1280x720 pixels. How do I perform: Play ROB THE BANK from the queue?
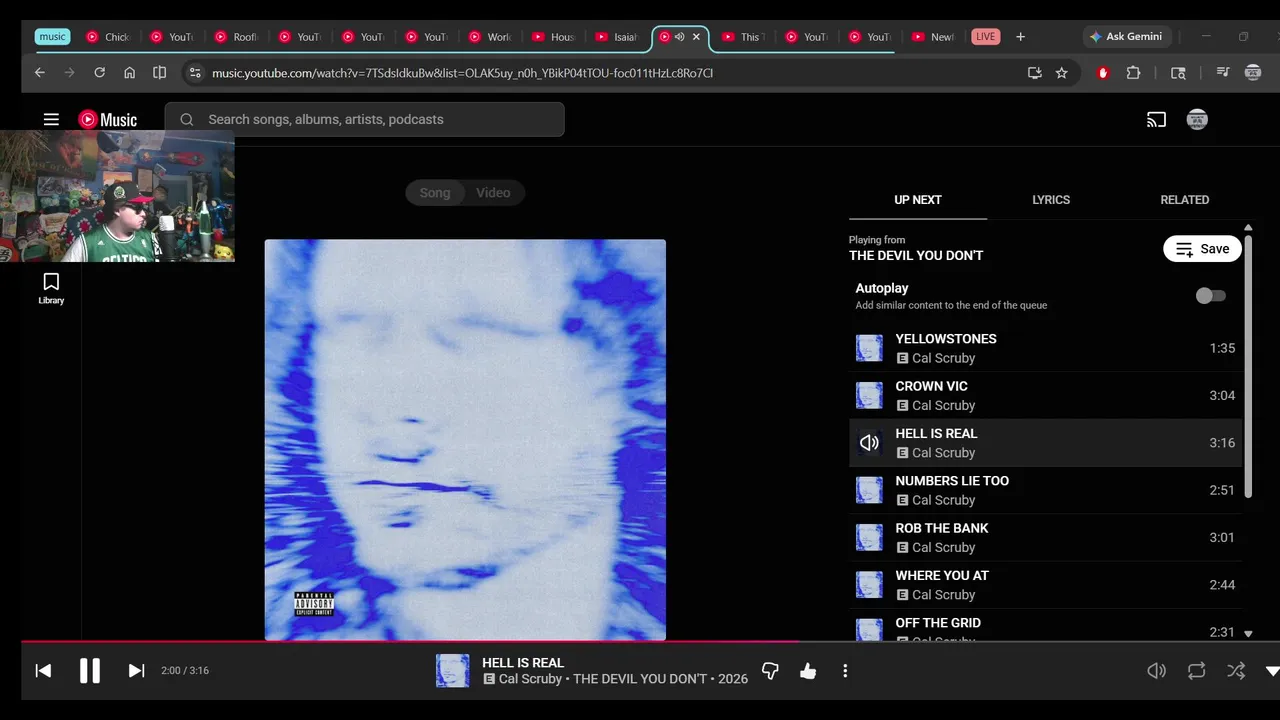click(x=1045, y=537)
